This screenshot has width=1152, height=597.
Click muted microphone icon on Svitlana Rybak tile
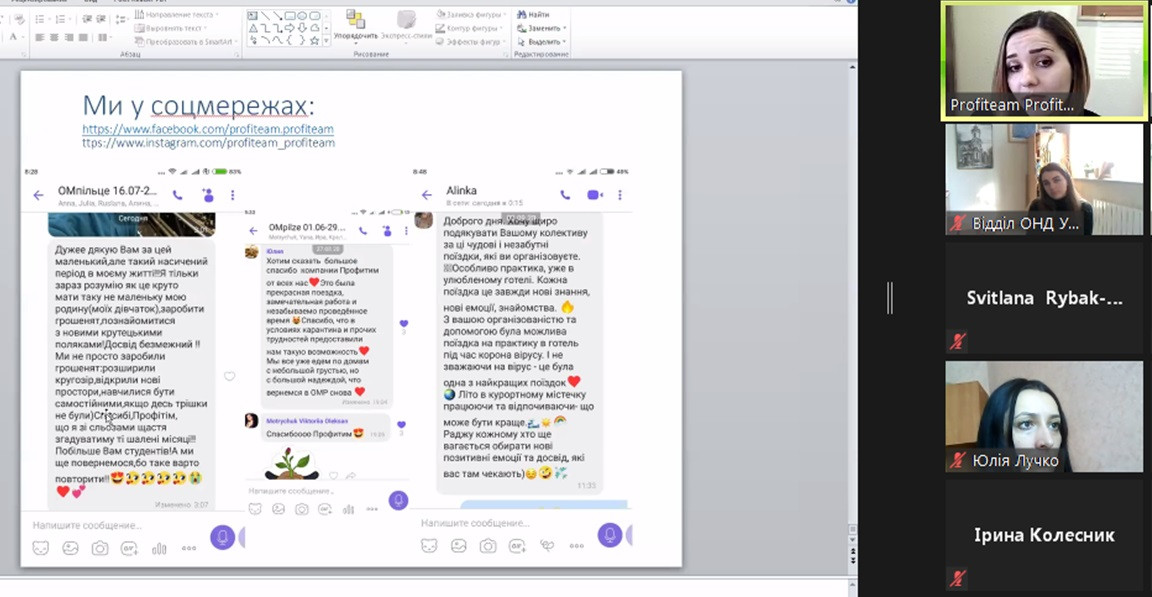(957, 341)
